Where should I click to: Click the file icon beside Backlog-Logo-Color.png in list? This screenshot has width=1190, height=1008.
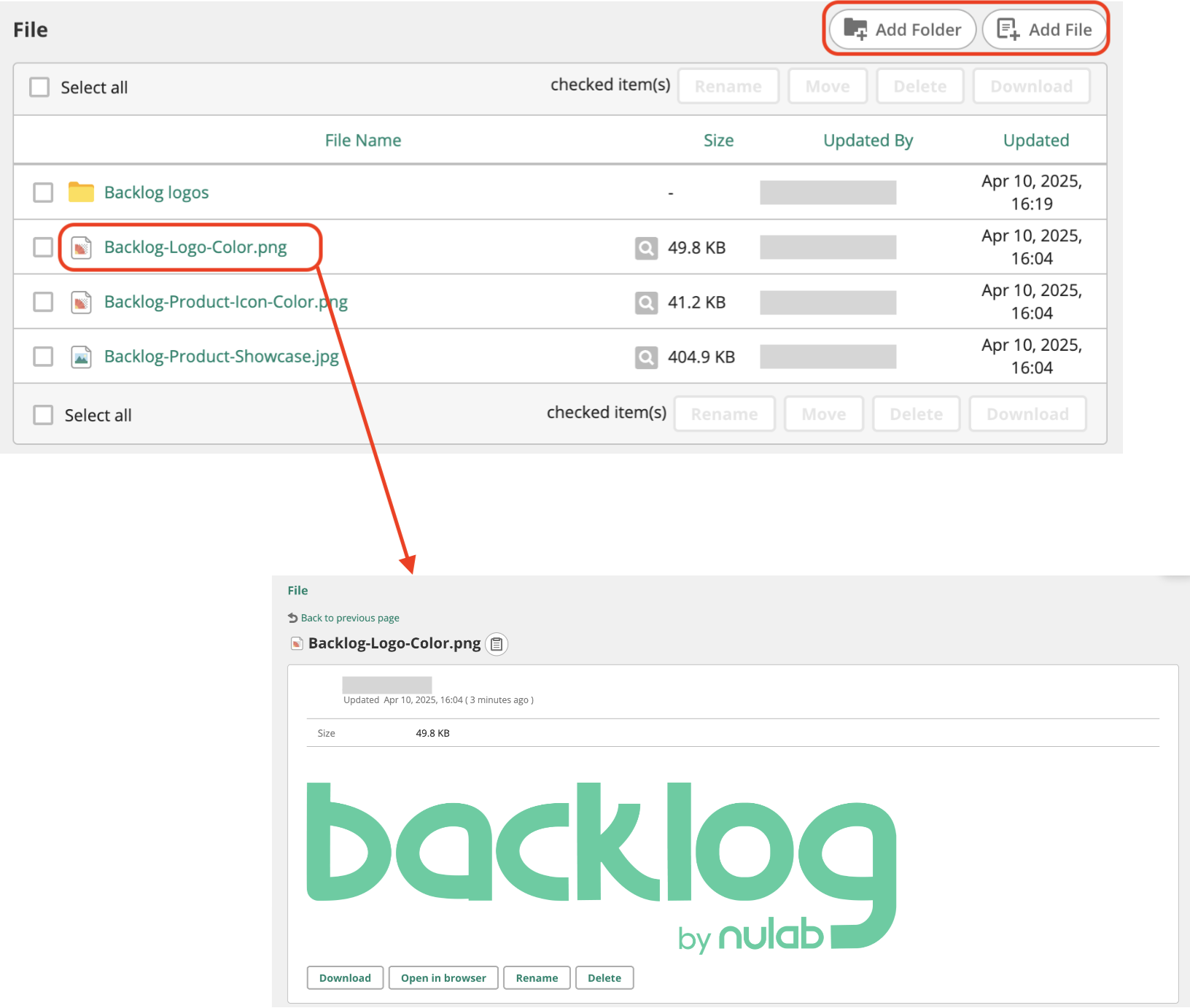tap(81, 248)
